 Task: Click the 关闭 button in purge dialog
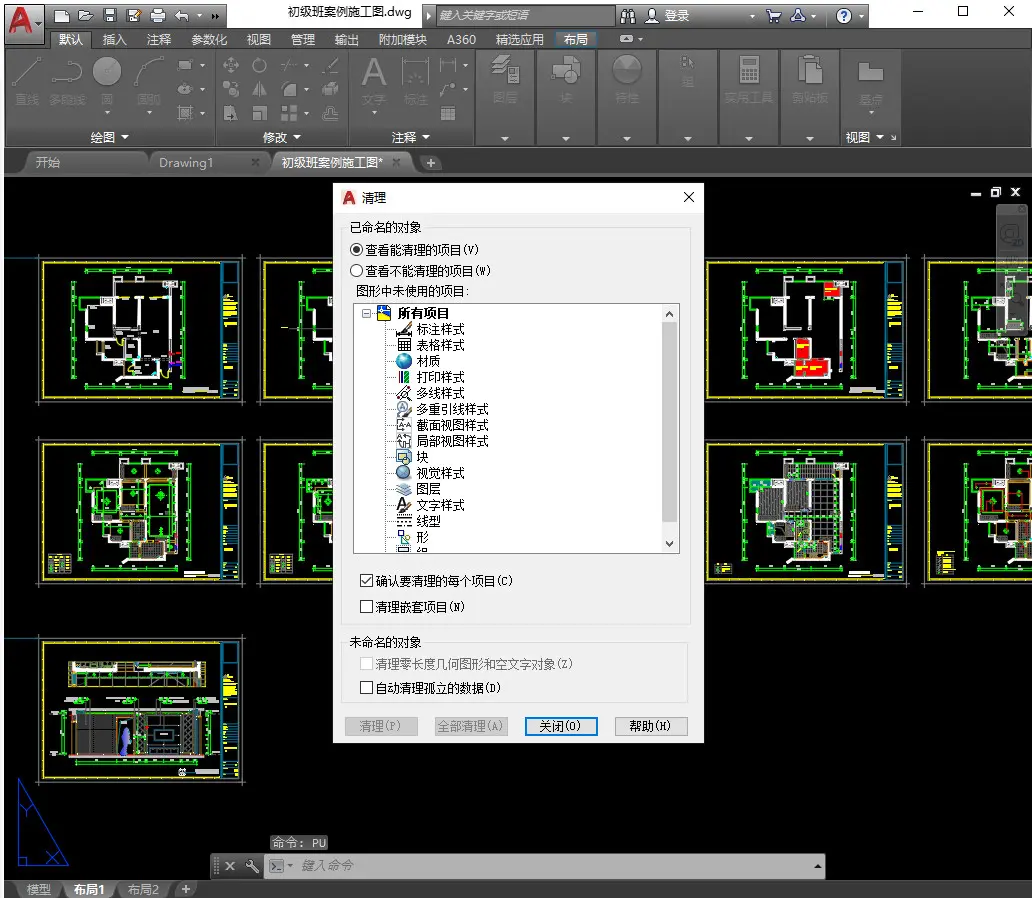tap(561, 726)
